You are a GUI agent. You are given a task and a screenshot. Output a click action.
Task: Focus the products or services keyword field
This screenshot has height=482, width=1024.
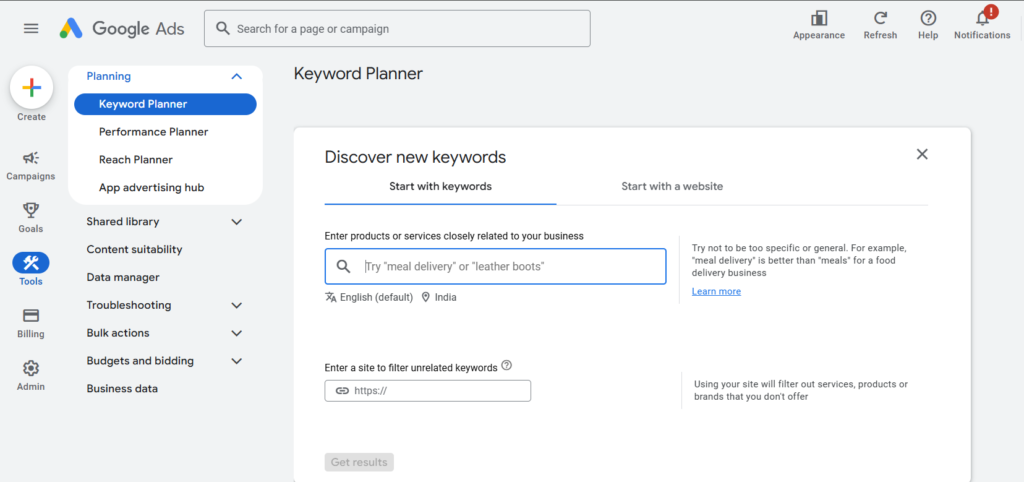pyautogui.click(x=495, y=266)
